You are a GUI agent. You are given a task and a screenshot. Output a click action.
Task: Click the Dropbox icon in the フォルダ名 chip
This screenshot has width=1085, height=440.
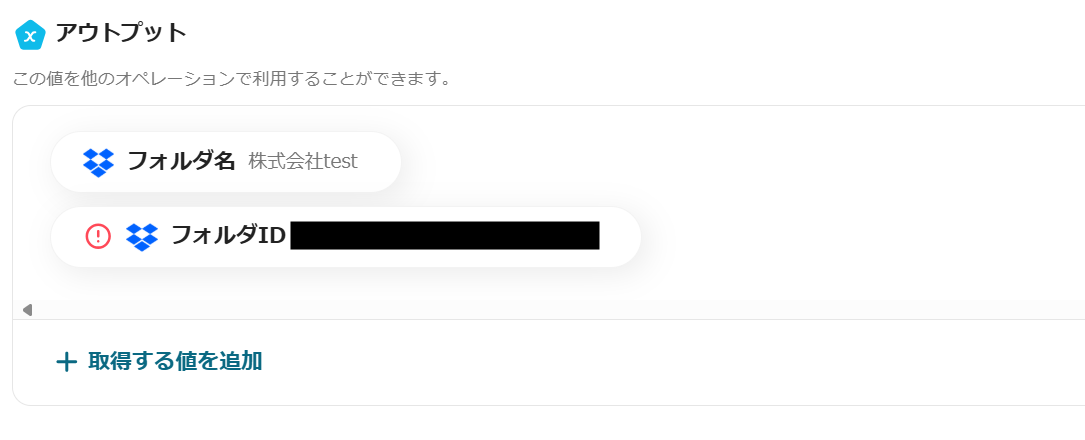pyautogui.click(x=98, y=163)
